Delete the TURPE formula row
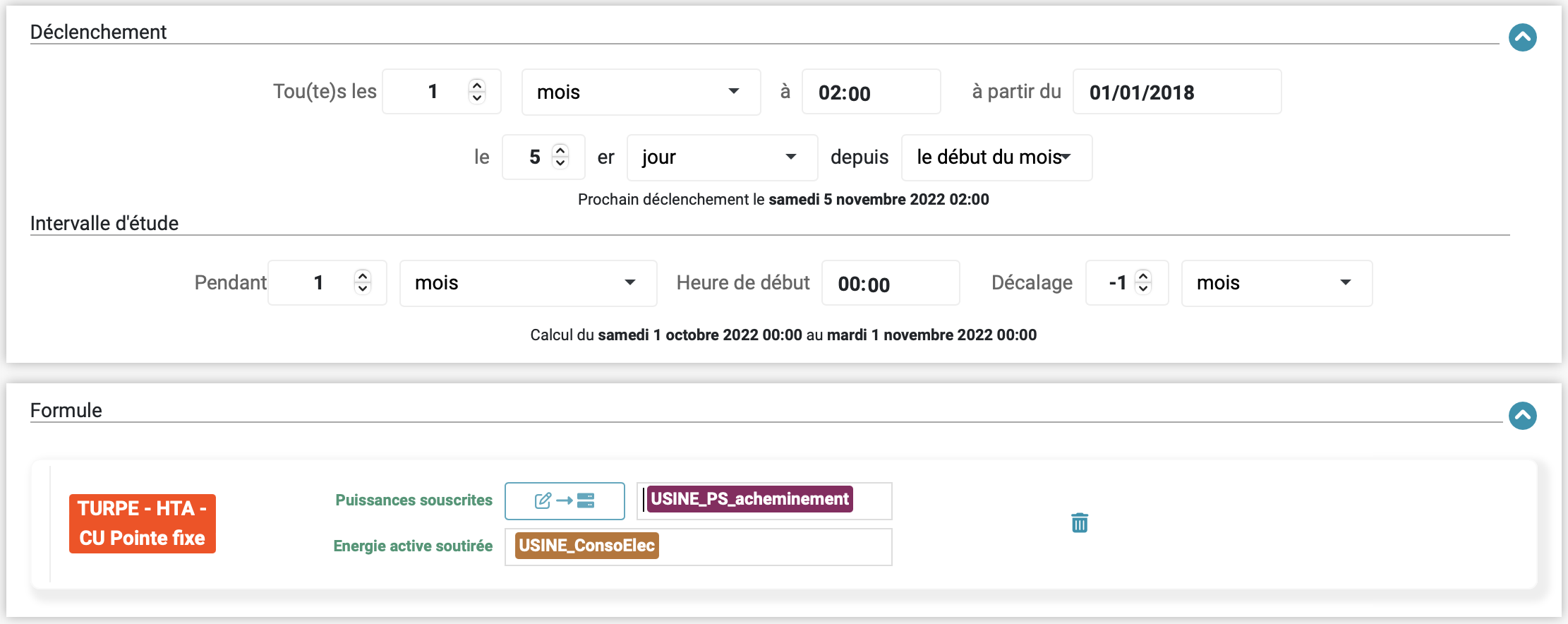This screenshot has height=624, width=1568. tap(1079, 523)
